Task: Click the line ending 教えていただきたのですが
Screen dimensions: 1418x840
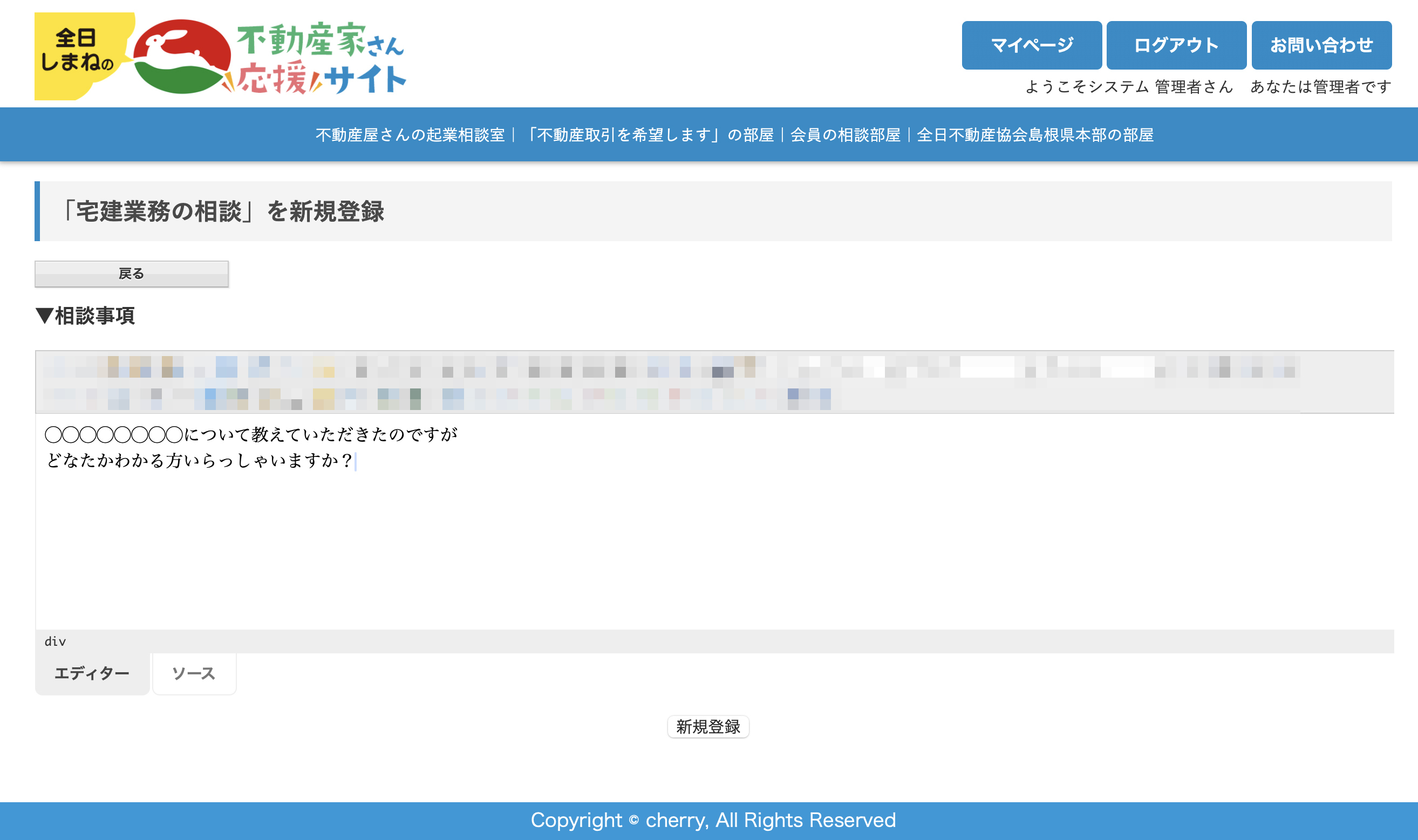Action: tap(251, 434)
